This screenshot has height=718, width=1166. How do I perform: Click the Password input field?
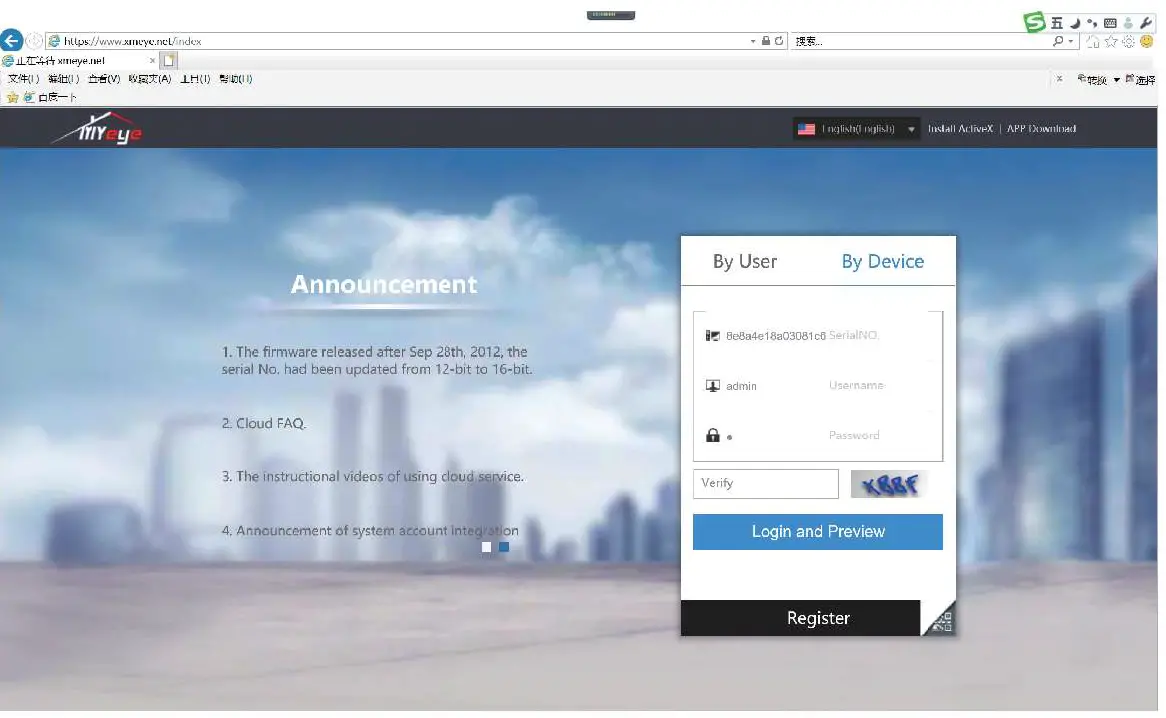click(818, 436)
